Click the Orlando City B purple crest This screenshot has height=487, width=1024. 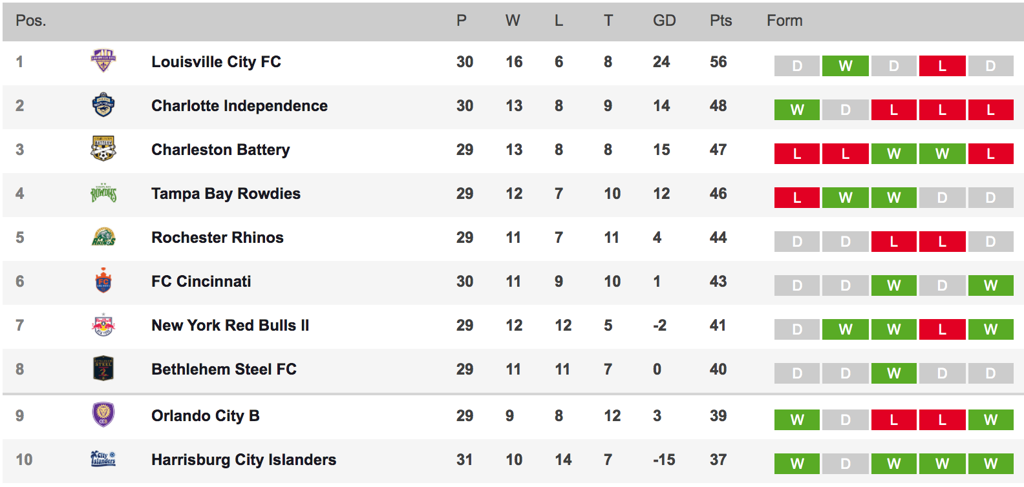tap(103, 416)
